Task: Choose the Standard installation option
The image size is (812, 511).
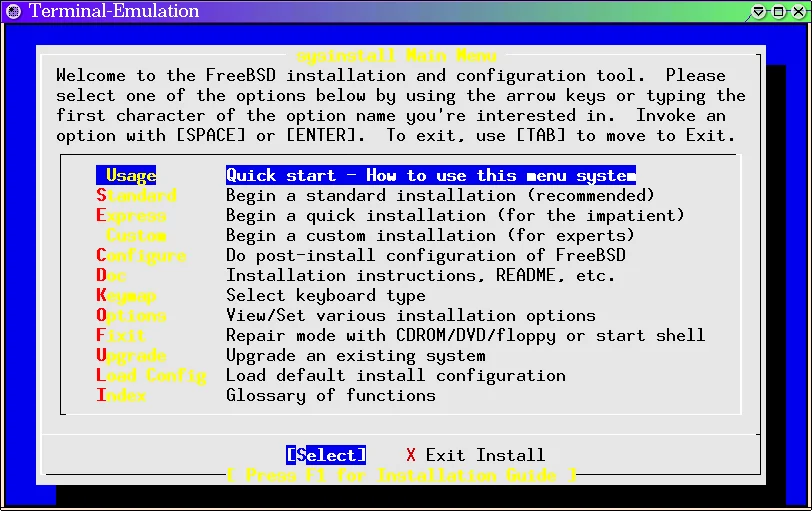Action: [136, 196]
